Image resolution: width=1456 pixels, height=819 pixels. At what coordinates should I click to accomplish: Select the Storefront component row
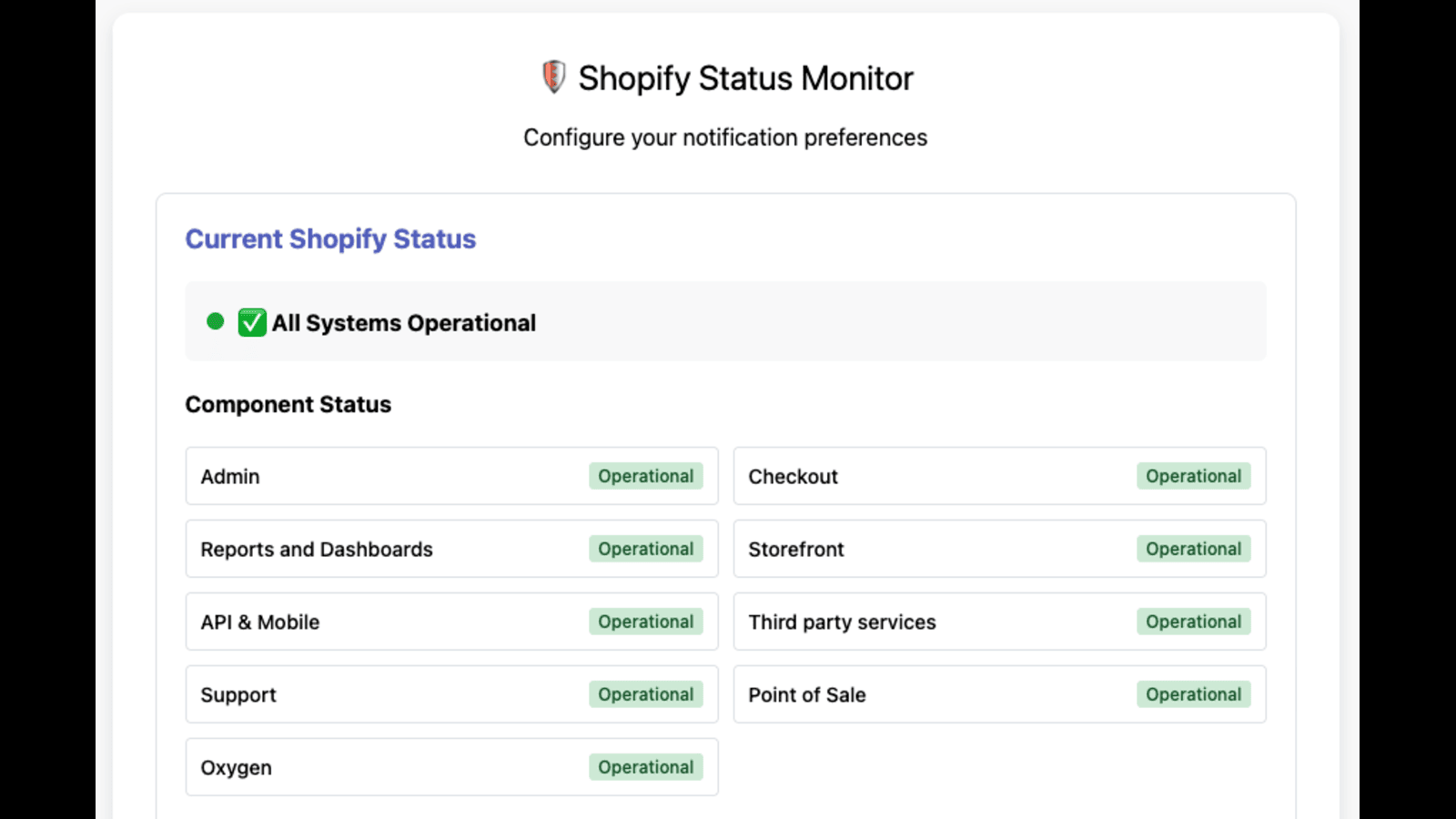1000,549
